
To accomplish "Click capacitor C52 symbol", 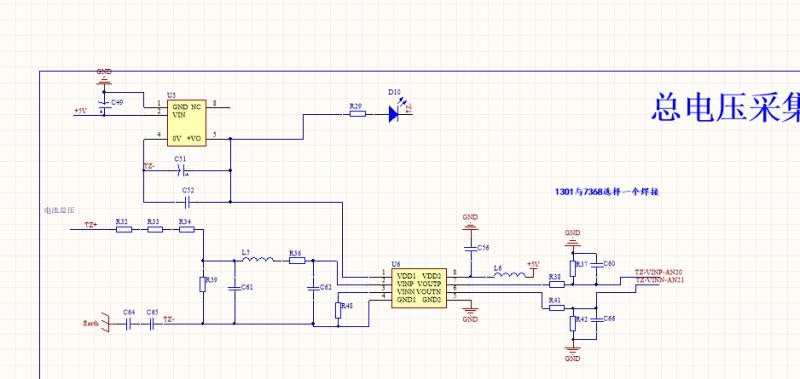I will pyautogui.click(x=187, y=202).
